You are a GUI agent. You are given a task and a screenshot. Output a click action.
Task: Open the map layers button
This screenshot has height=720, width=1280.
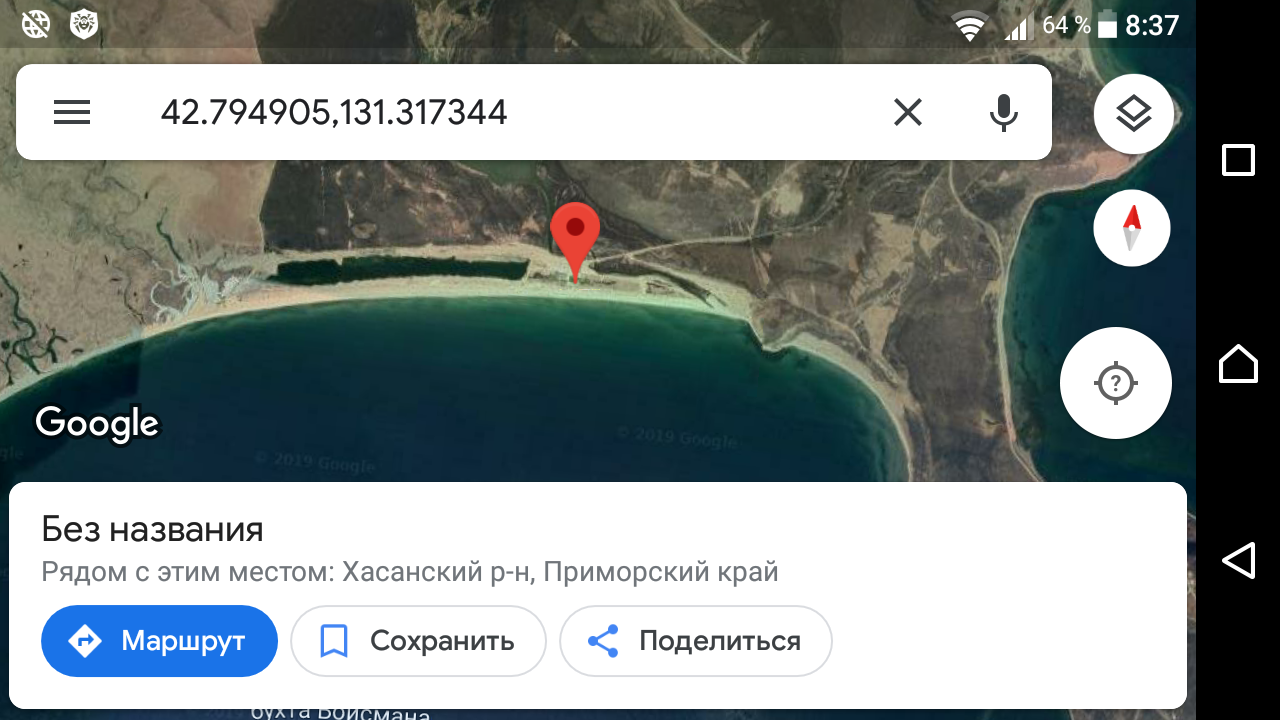[x=1133, y=114]
